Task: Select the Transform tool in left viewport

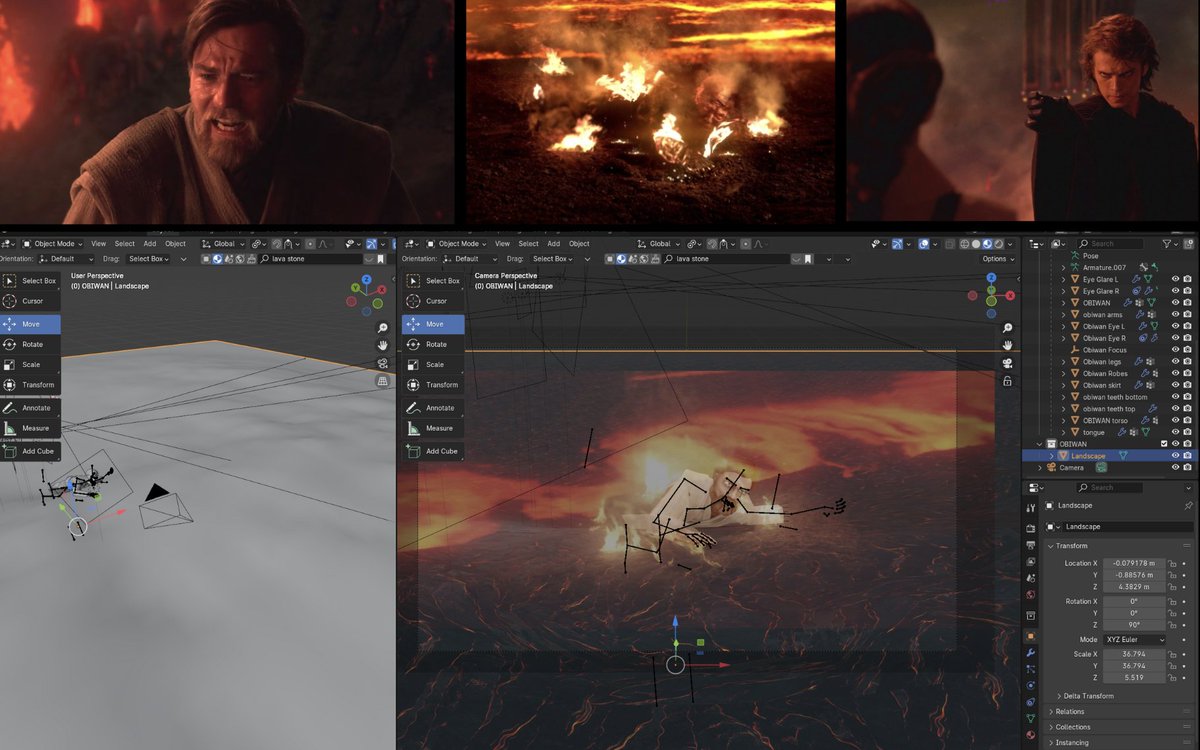Action: pyautogui.click(x=30, y=385)
